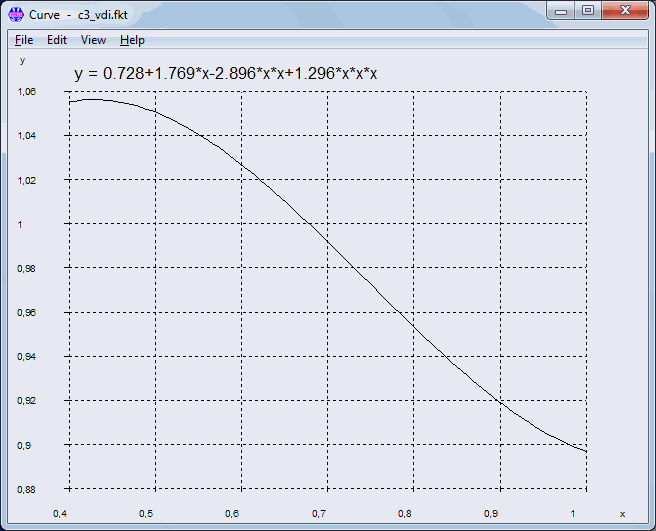Click the polynomial equation label above the plot
The width and height of the screenshot is (656, 531).
coord(225,74)
